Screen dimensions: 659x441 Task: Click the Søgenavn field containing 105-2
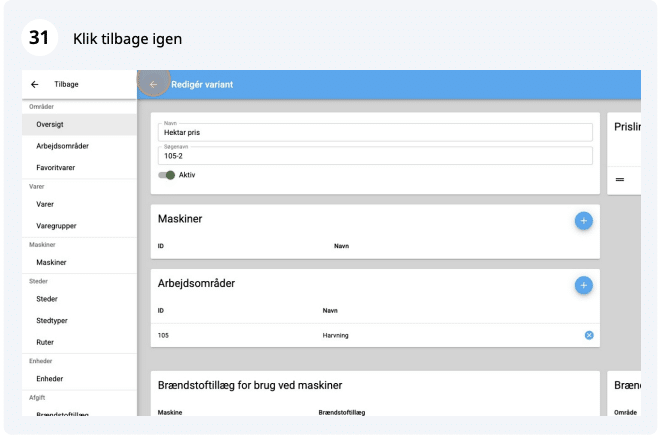pos(375,156)
